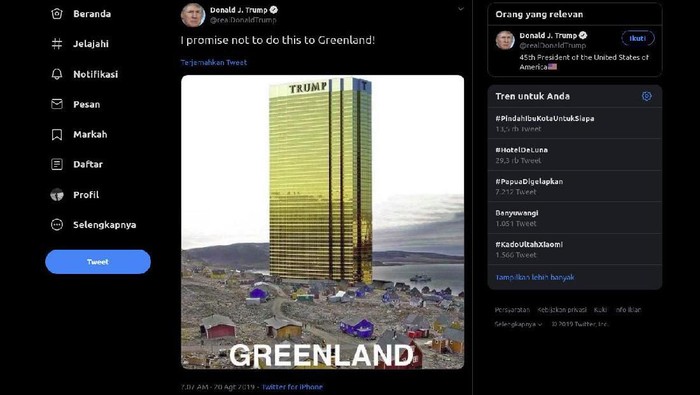Open trends settings gear icon

click(646, 96)
